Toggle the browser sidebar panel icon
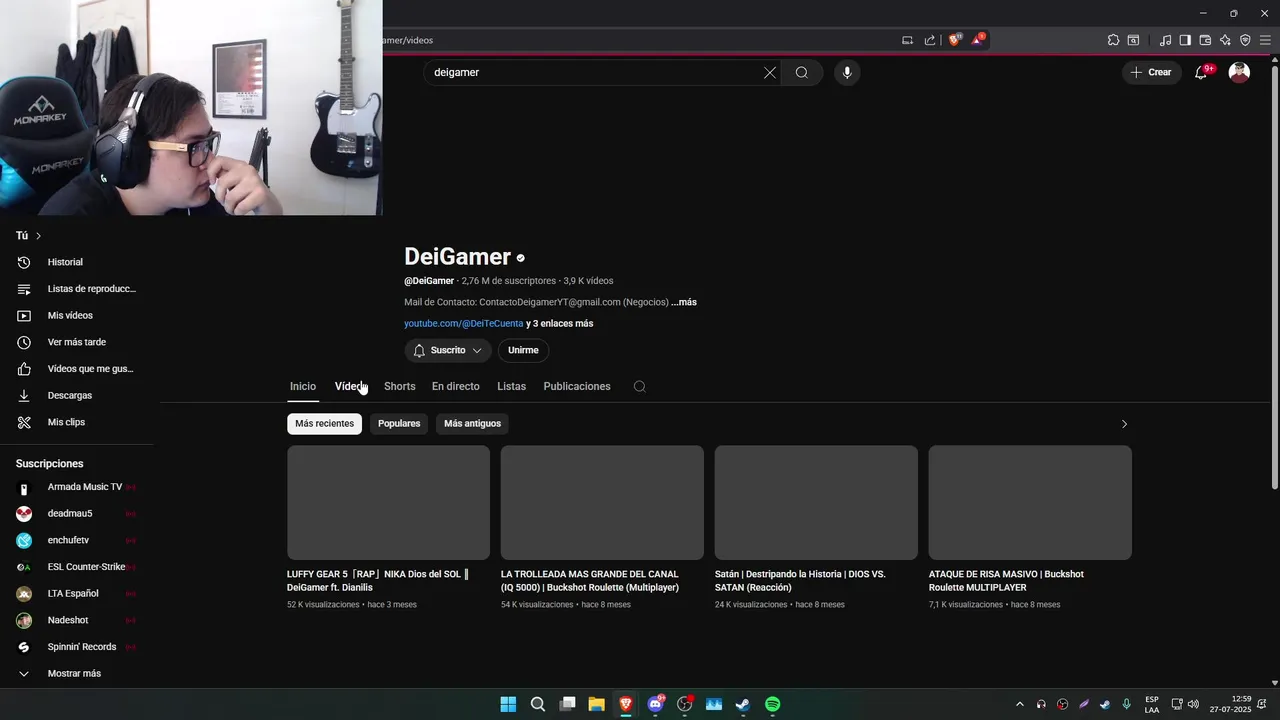 [x=1185, y=40]
